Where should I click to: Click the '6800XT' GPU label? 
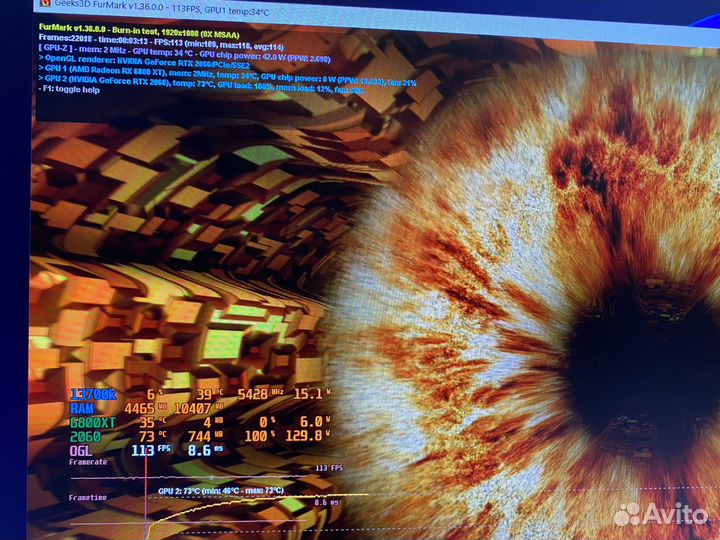point(93,422)
